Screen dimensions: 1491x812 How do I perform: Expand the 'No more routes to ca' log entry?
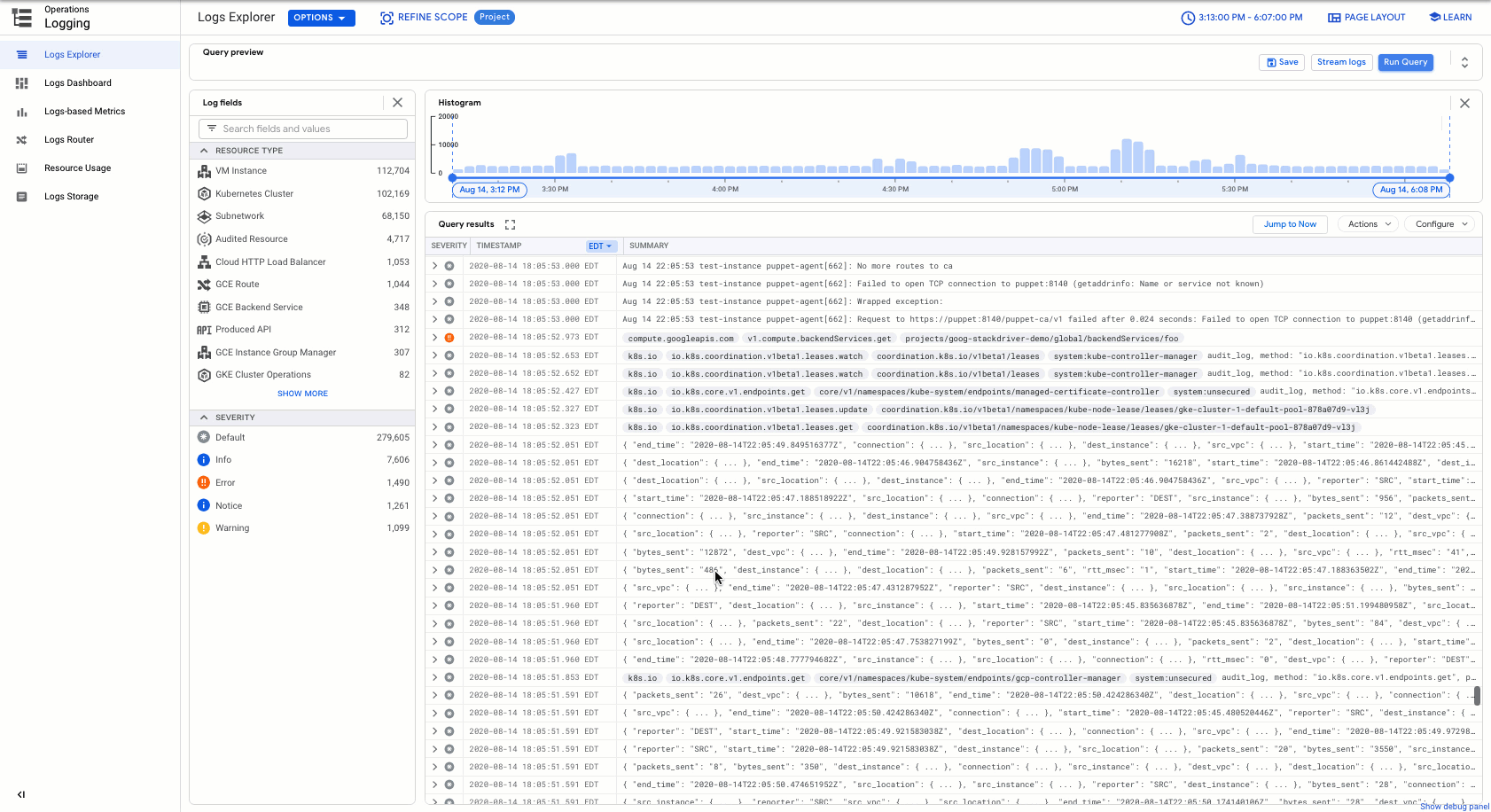434,266
